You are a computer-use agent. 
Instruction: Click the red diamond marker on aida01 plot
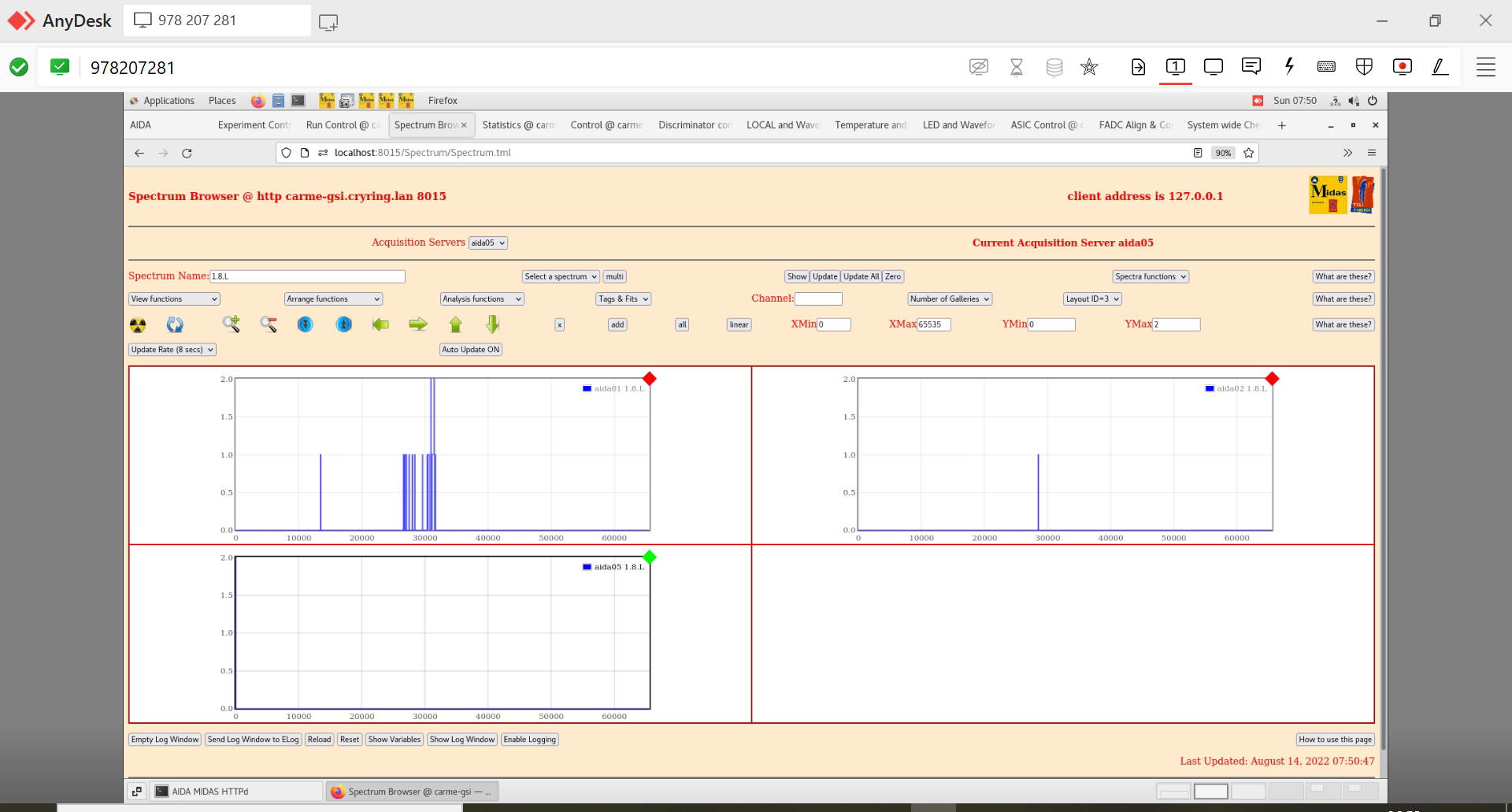(x=650, y=379)
